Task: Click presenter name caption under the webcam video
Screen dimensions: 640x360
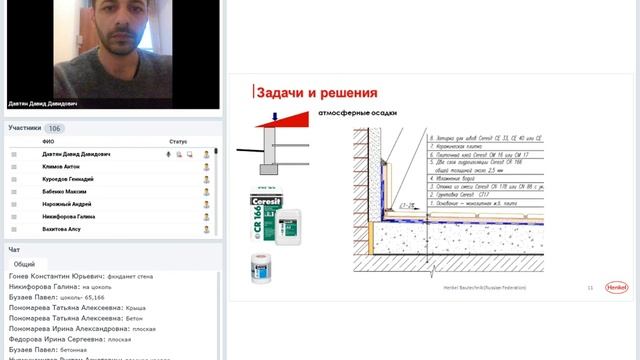Action: [42, 104]
